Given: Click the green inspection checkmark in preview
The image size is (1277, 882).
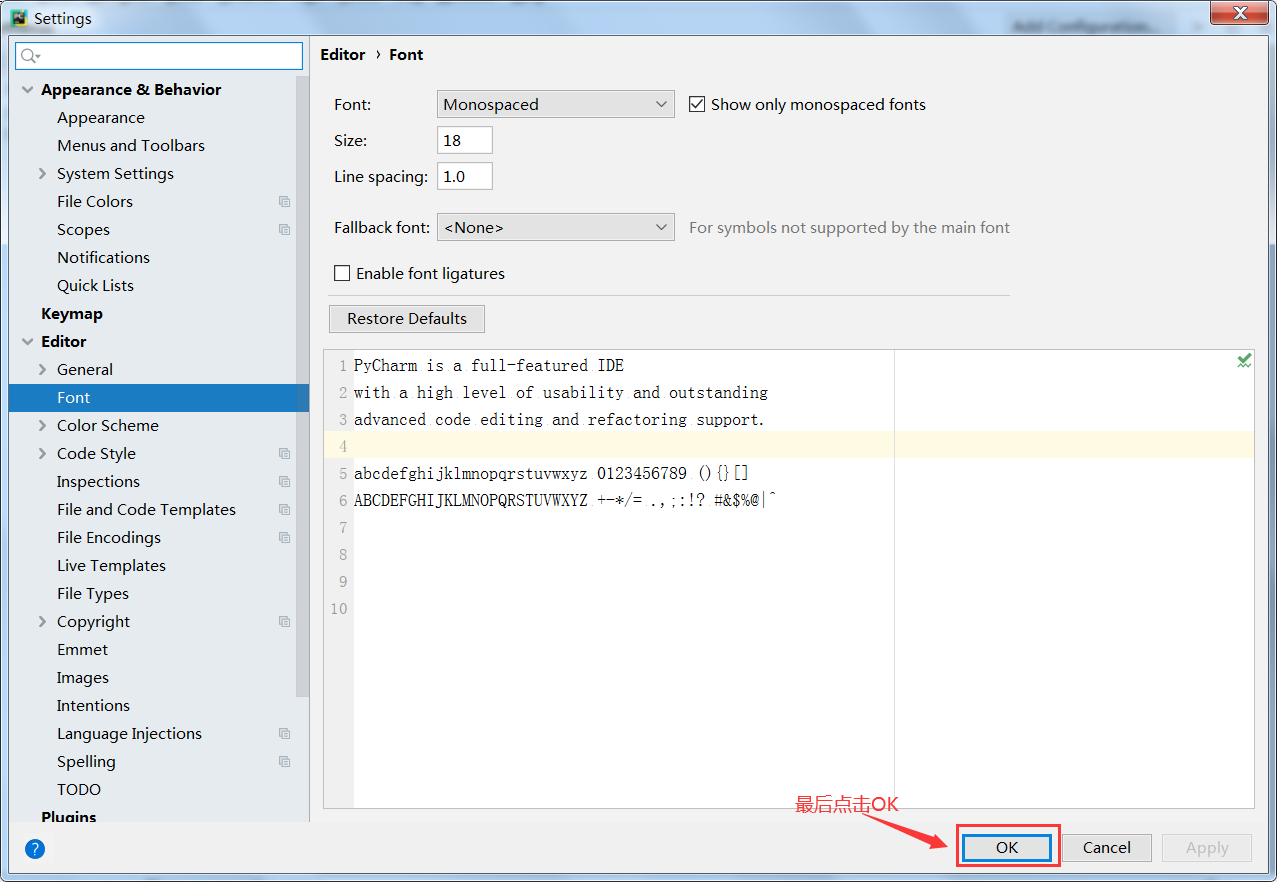Looking at the screenshot, I should pyautogui.click(x=1244, y=361).
